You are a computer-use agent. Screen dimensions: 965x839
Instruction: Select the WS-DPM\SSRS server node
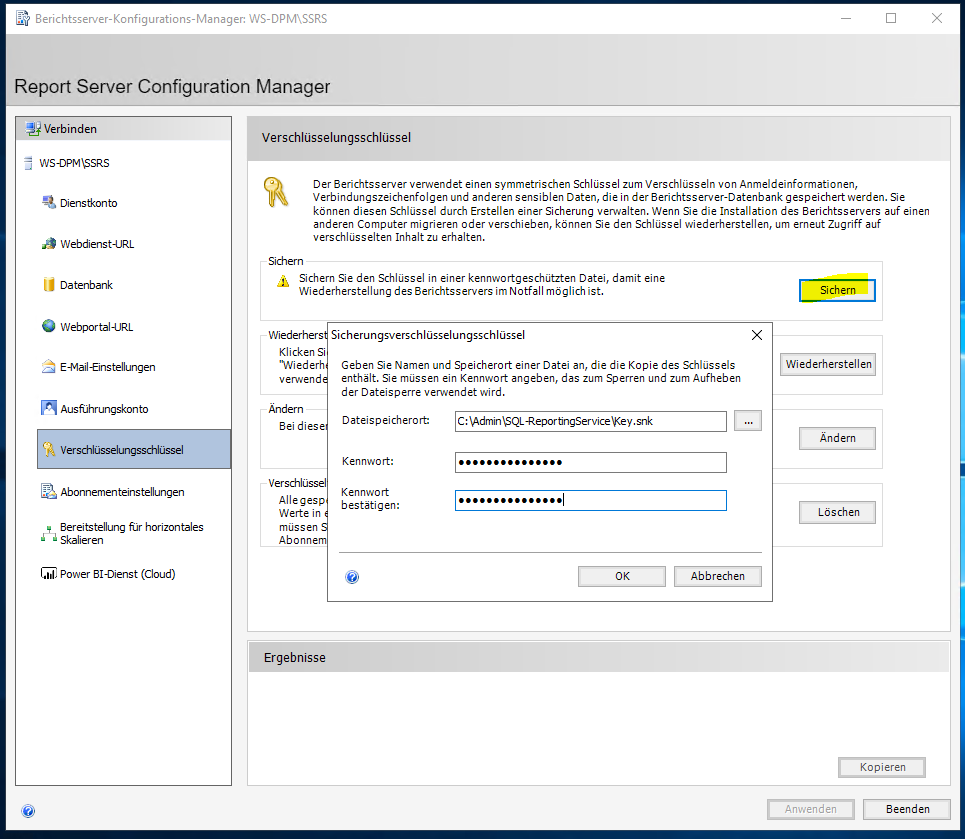[74, 163]
